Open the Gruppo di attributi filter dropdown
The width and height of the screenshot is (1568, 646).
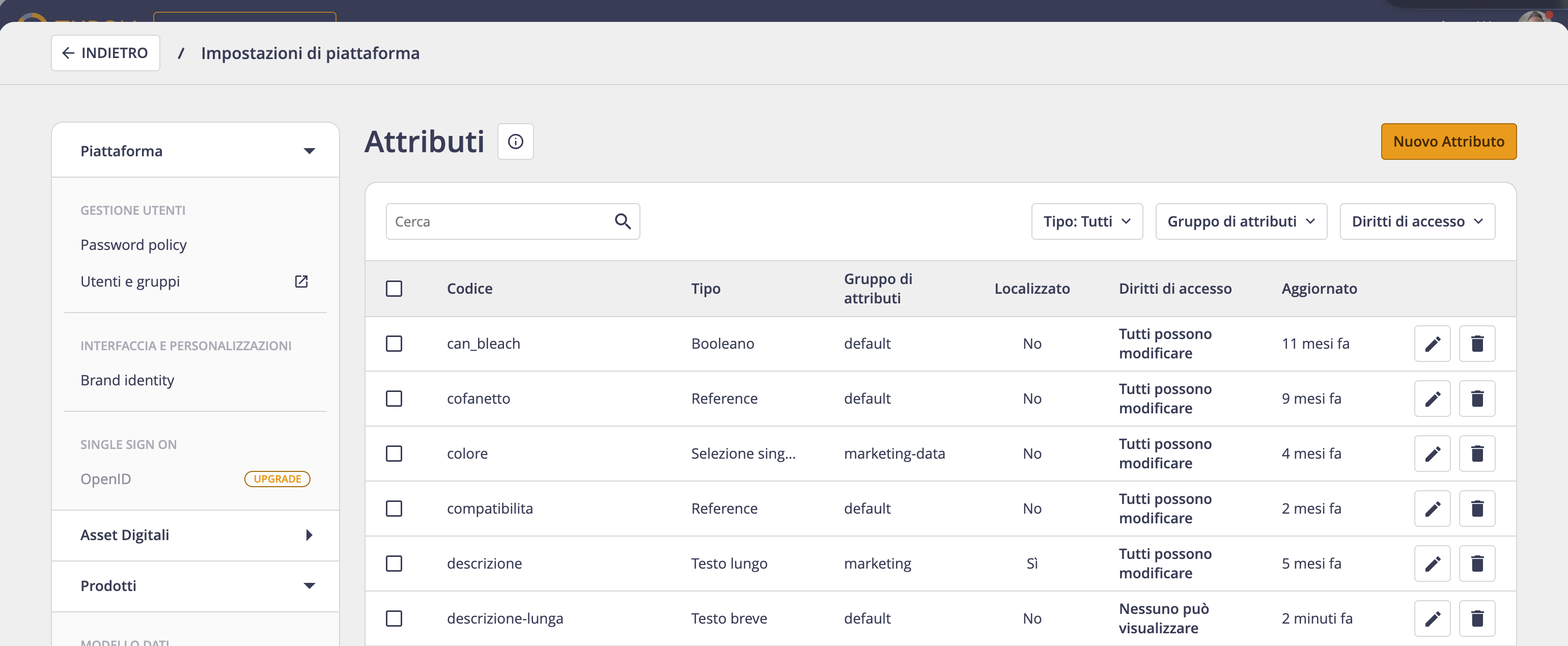tap(1241, 221)
